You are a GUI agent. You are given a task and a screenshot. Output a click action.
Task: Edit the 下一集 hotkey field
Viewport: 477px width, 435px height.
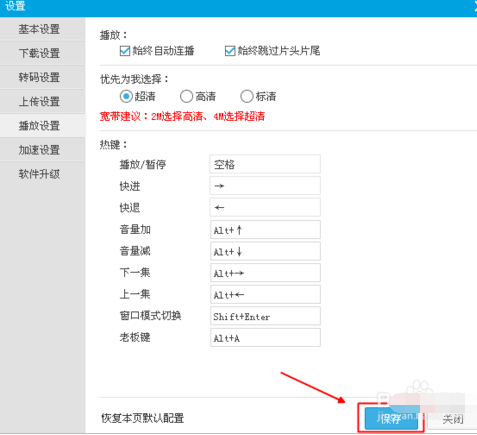[265, 273]
